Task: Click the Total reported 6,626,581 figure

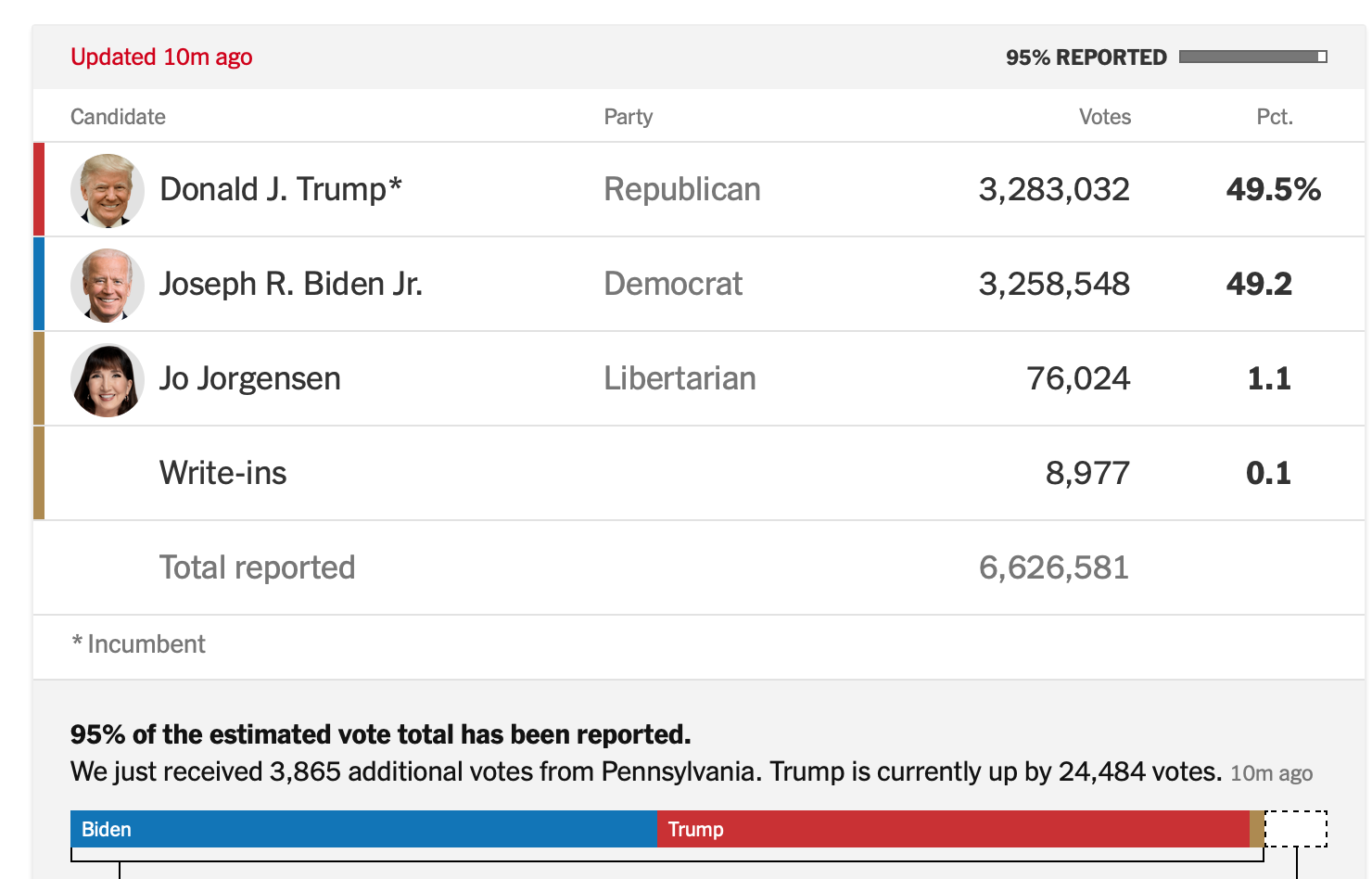Action: point(1054,567)
